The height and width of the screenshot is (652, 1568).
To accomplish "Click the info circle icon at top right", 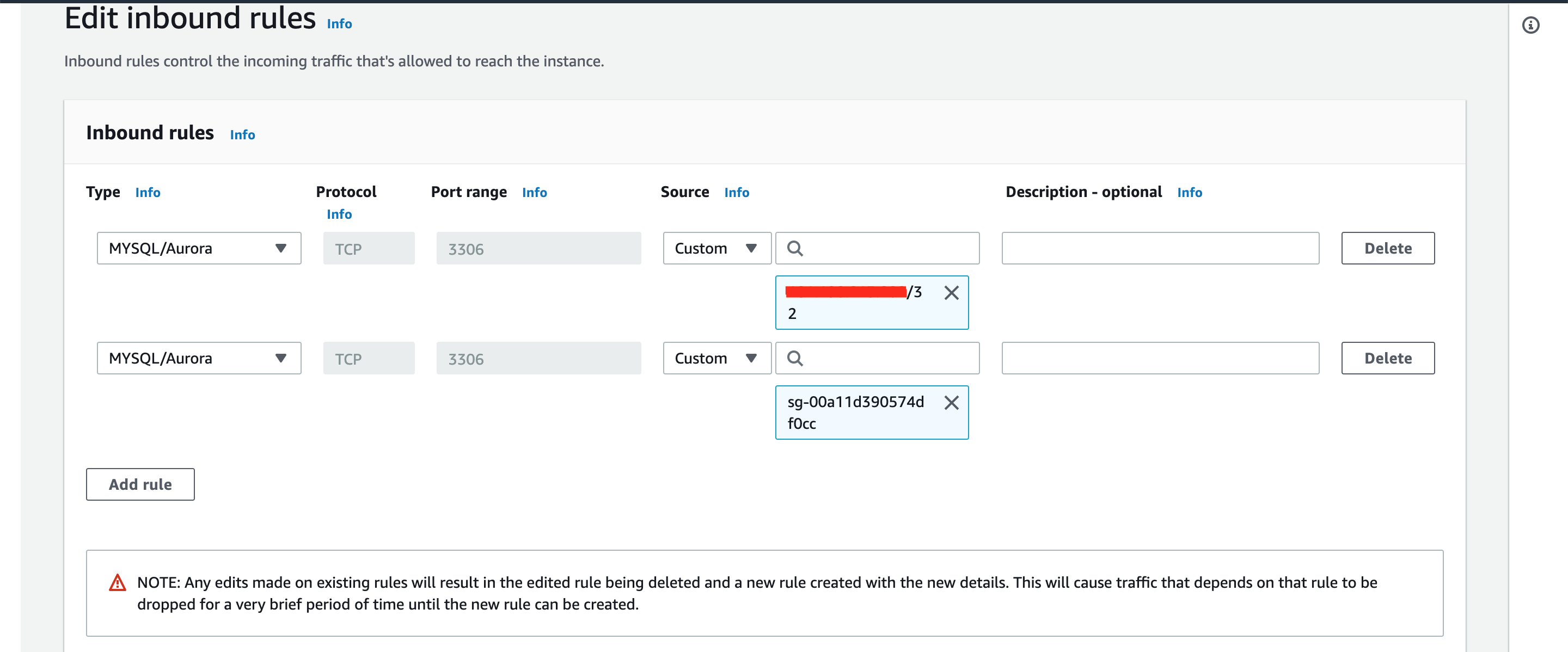I will 1530,25.
